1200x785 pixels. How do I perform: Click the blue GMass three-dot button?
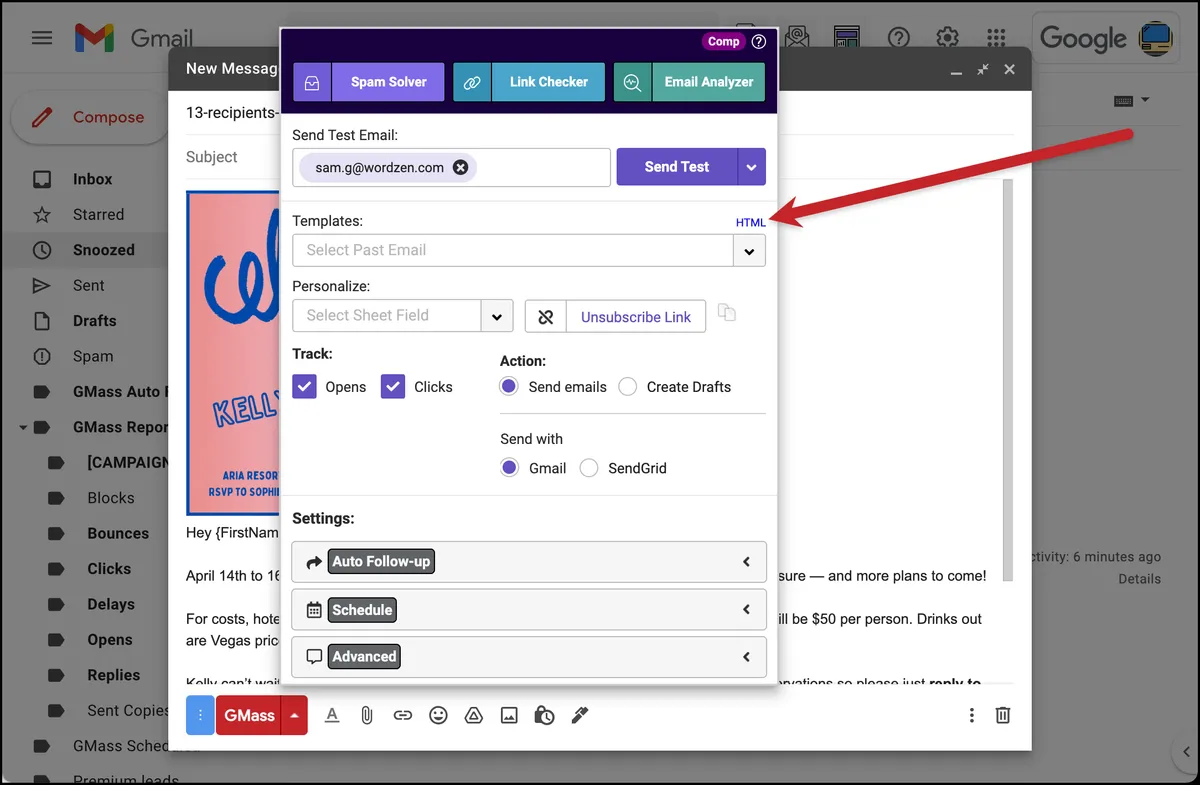200,715
